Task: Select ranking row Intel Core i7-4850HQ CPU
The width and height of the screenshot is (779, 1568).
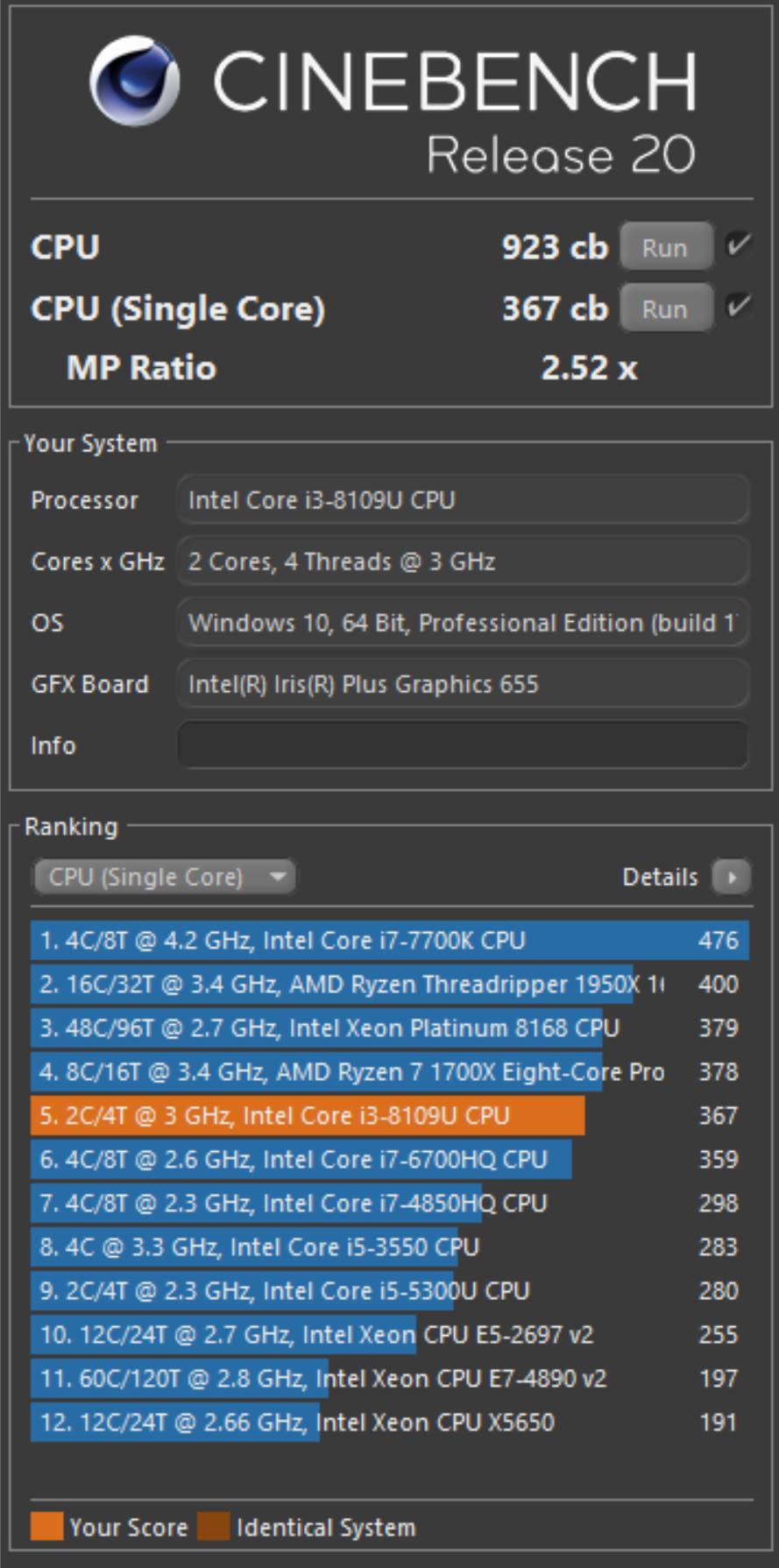Action: 390,1204
